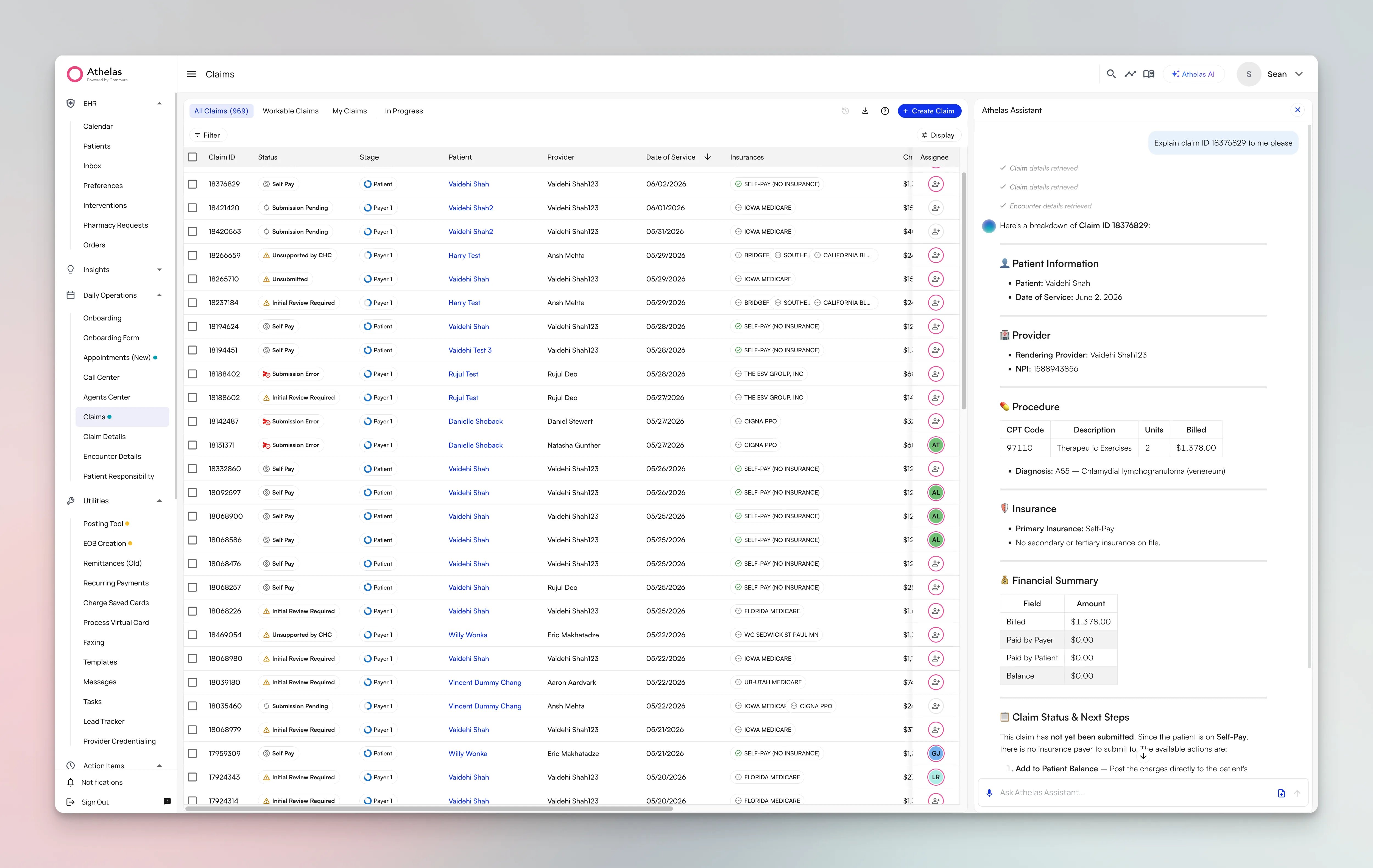Open Posting Tool in sidebar

click(103, 524)
